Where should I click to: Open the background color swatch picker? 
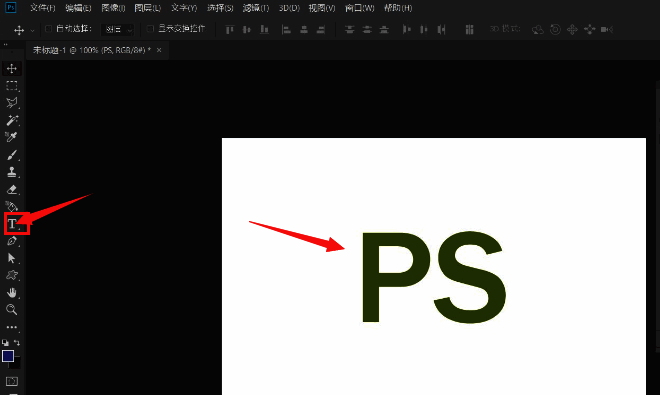coord(17,365)
